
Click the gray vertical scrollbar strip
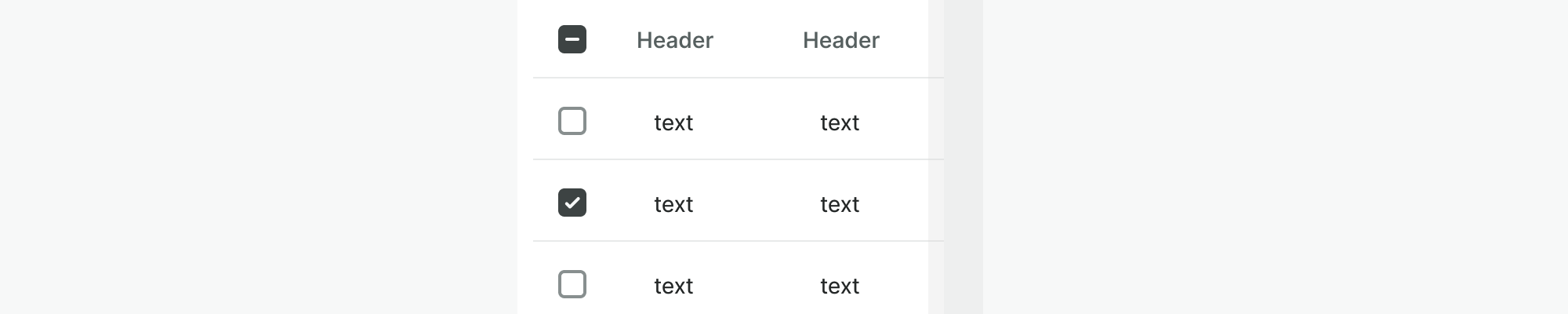point(964,157)
